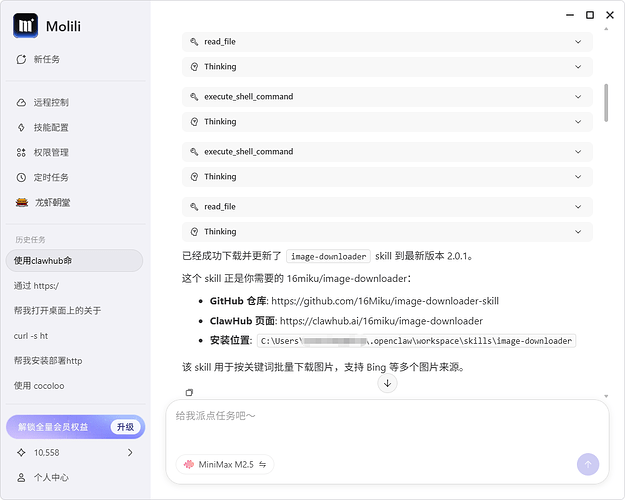Open 远程控制 remote control page
Viewport: 625px width, 500px height.
click(x=50, y=103)
